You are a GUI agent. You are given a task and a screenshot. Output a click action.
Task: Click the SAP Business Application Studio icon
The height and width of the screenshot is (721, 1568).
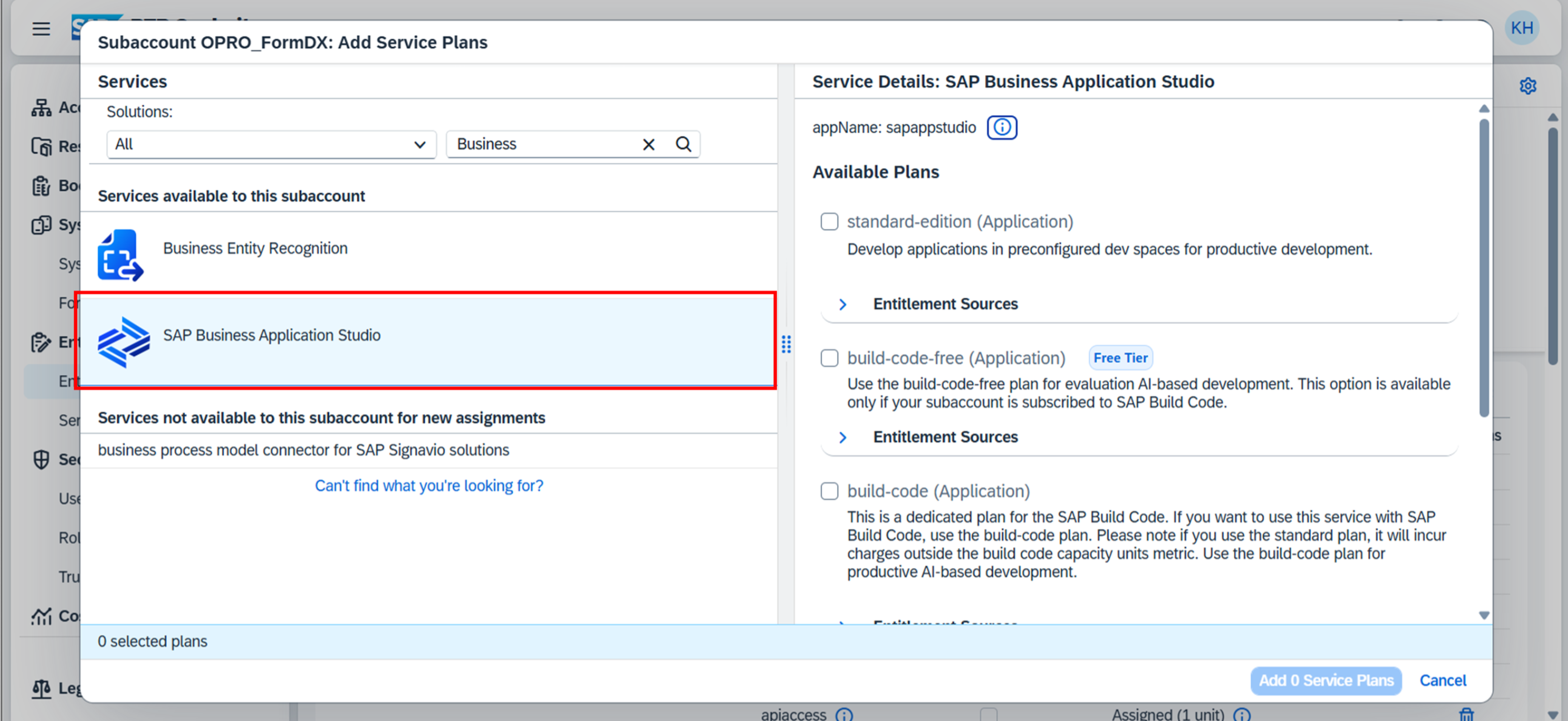pos(124,342)
